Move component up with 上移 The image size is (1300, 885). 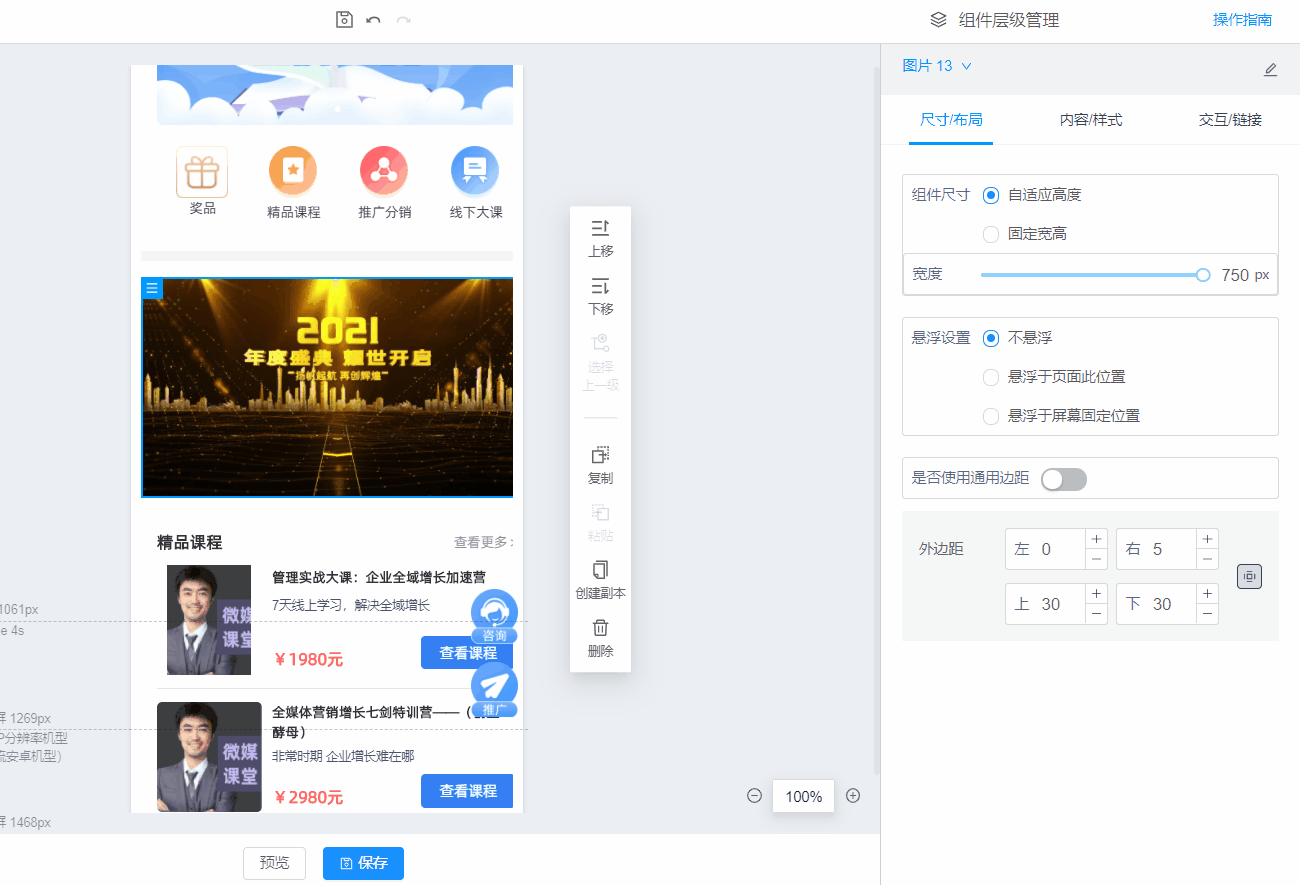point(600,239)
